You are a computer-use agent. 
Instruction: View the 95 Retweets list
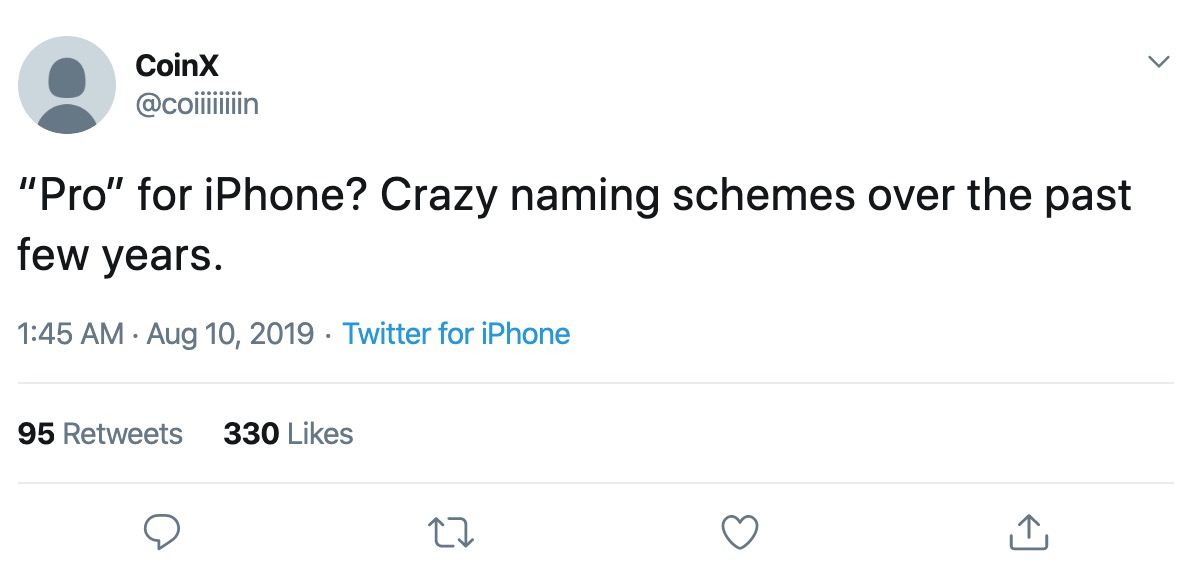coord(100,433)
